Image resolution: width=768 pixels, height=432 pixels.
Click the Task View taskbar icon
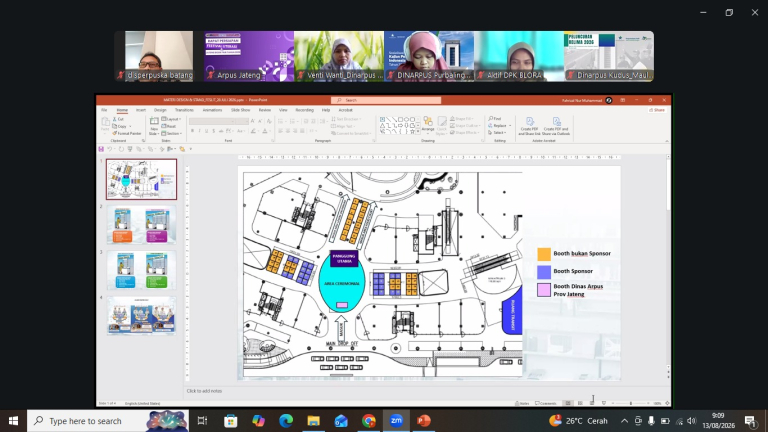[x=202, y=421]
